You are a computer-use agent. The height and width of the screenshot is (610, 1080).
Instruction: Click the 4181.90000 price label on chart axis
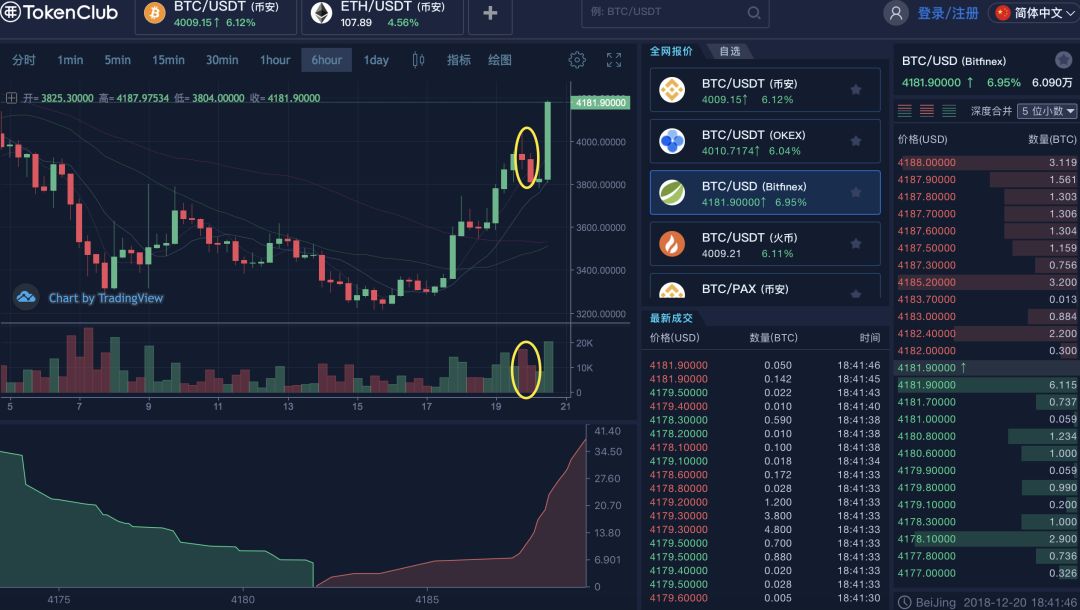click(601, 103)
